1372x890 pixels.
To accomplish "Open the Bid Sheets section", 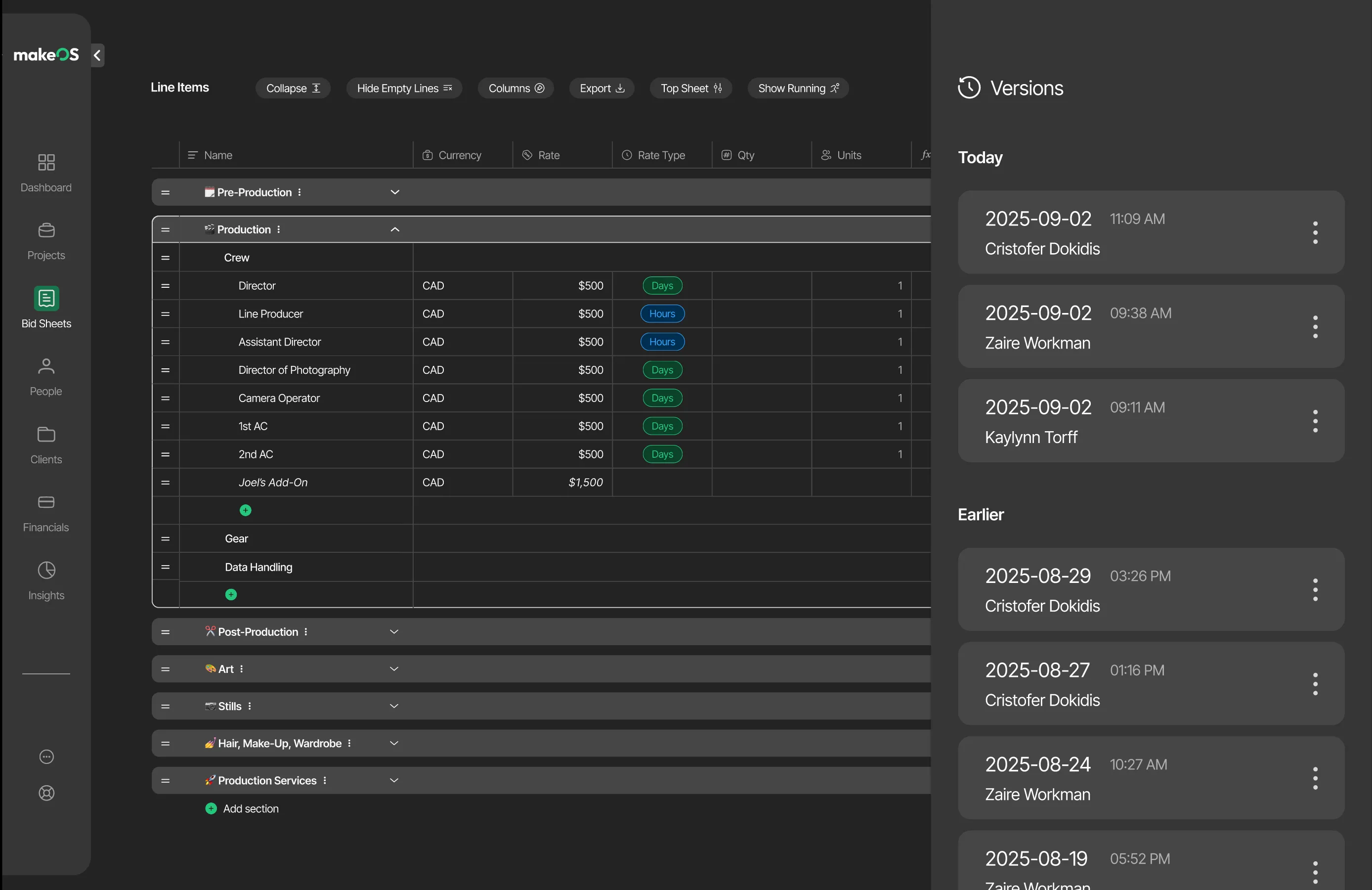I will click(x=46, y=308).
